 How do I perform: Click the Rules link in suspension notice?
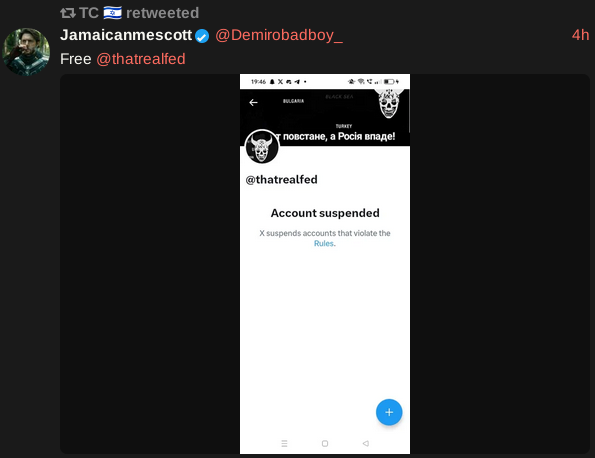324,244
